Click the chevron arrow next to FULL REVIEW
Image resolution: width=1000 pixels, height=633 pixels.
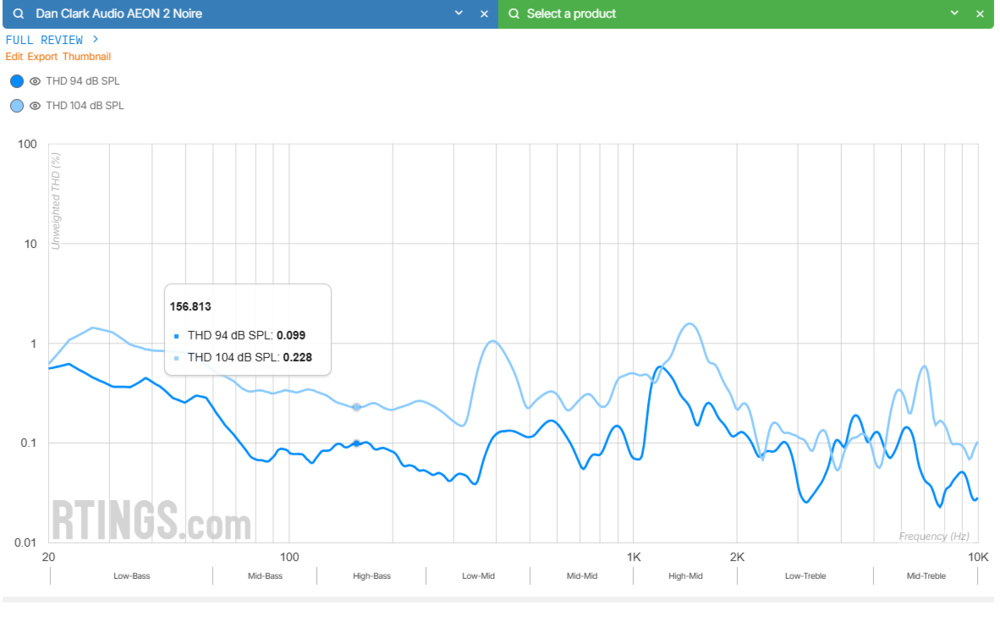click(97, 39)
